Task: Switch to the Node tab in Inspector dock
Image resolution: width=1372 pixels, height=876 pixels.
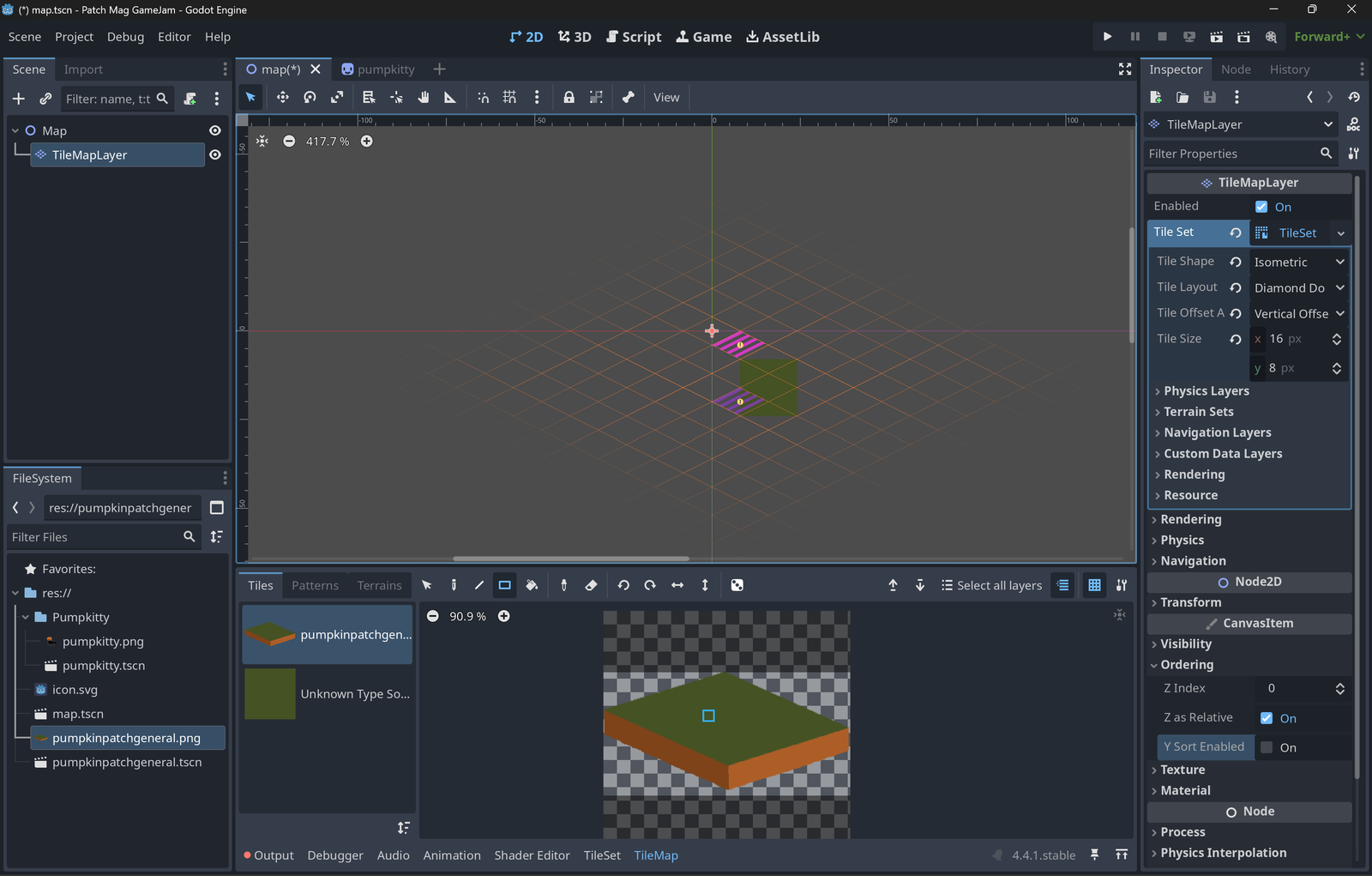Action: tap(1236, 69)
